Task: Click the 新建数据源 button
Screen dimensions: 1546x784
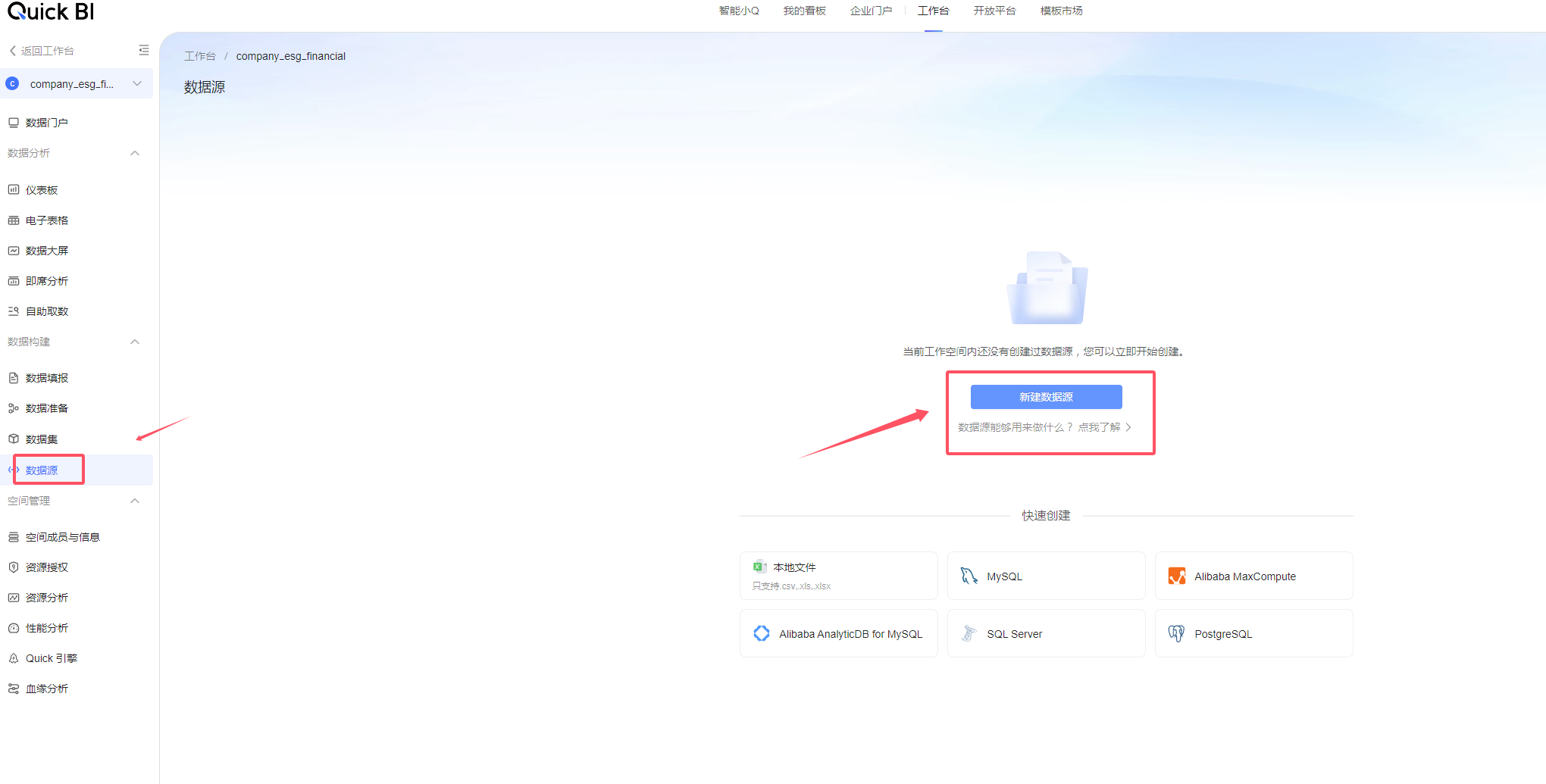Action: pos(1046,397)
